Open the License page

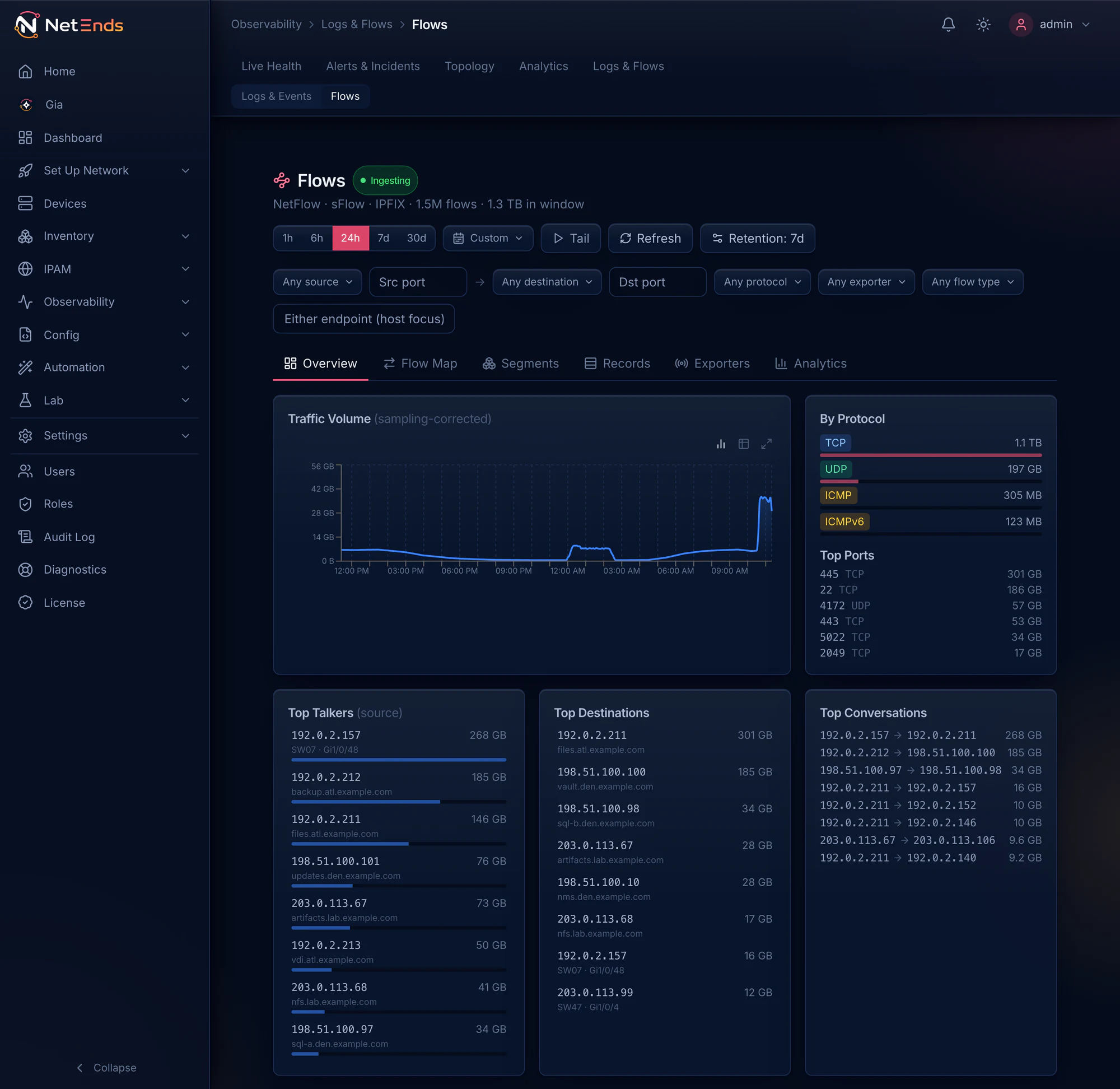click(105, 603)
